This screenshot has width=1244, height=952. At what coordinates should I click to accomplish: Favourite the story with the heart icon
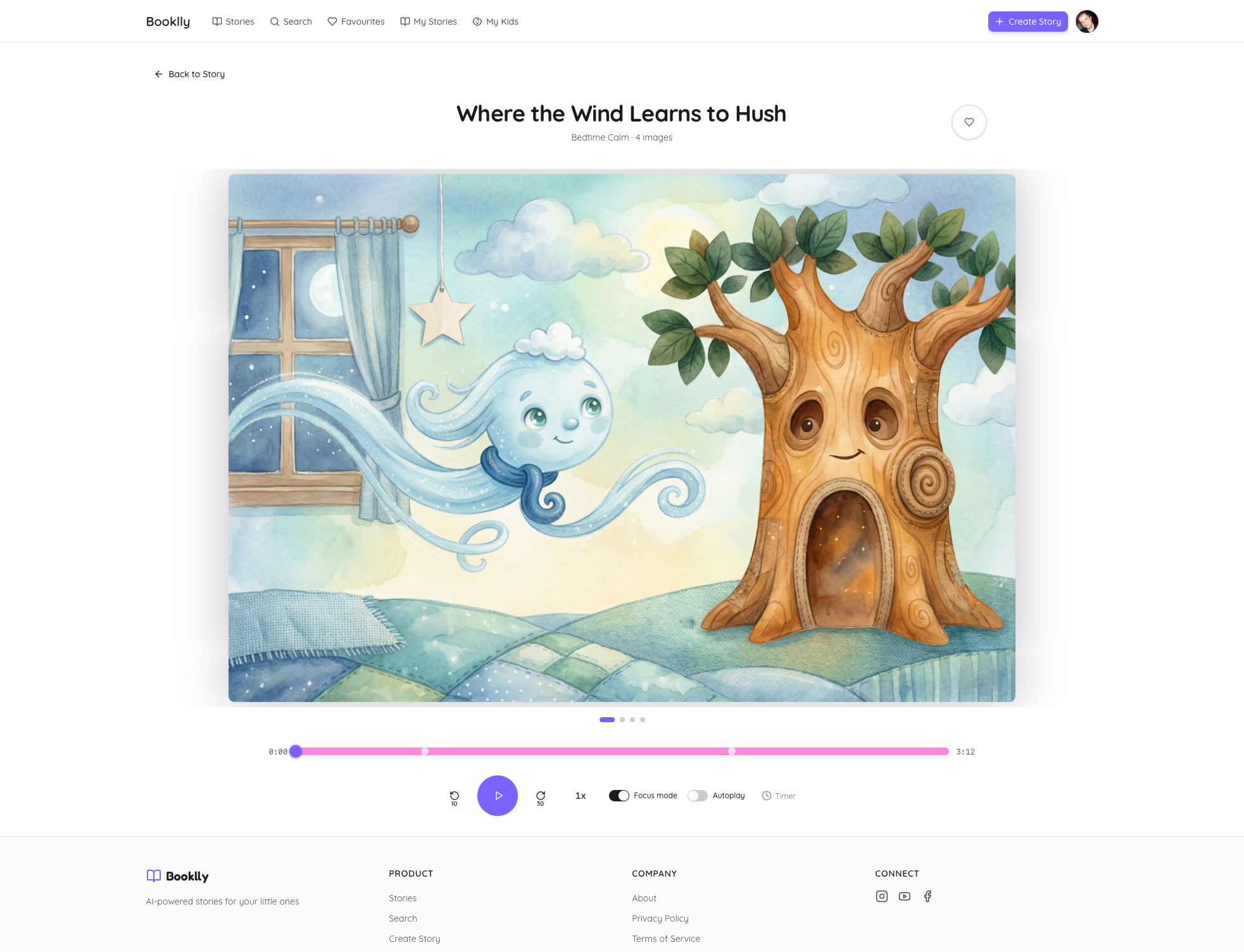click(969, 122)
